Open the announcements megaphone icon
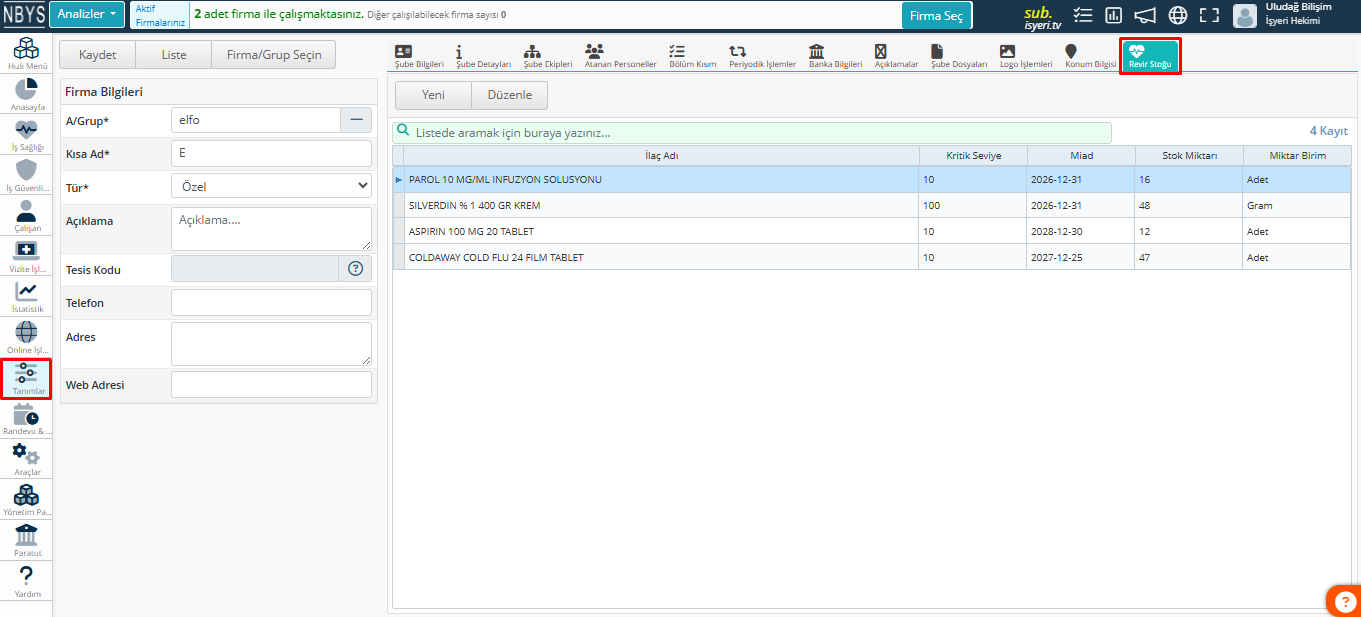This screenshot has height=617, width=1361. pos(1145,15)
